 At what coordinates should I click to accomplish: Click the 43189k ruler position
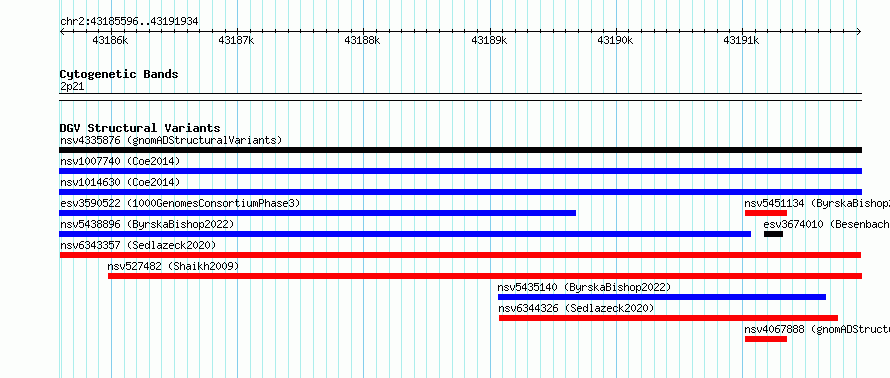pyautogui.click(x=489, y=40)
